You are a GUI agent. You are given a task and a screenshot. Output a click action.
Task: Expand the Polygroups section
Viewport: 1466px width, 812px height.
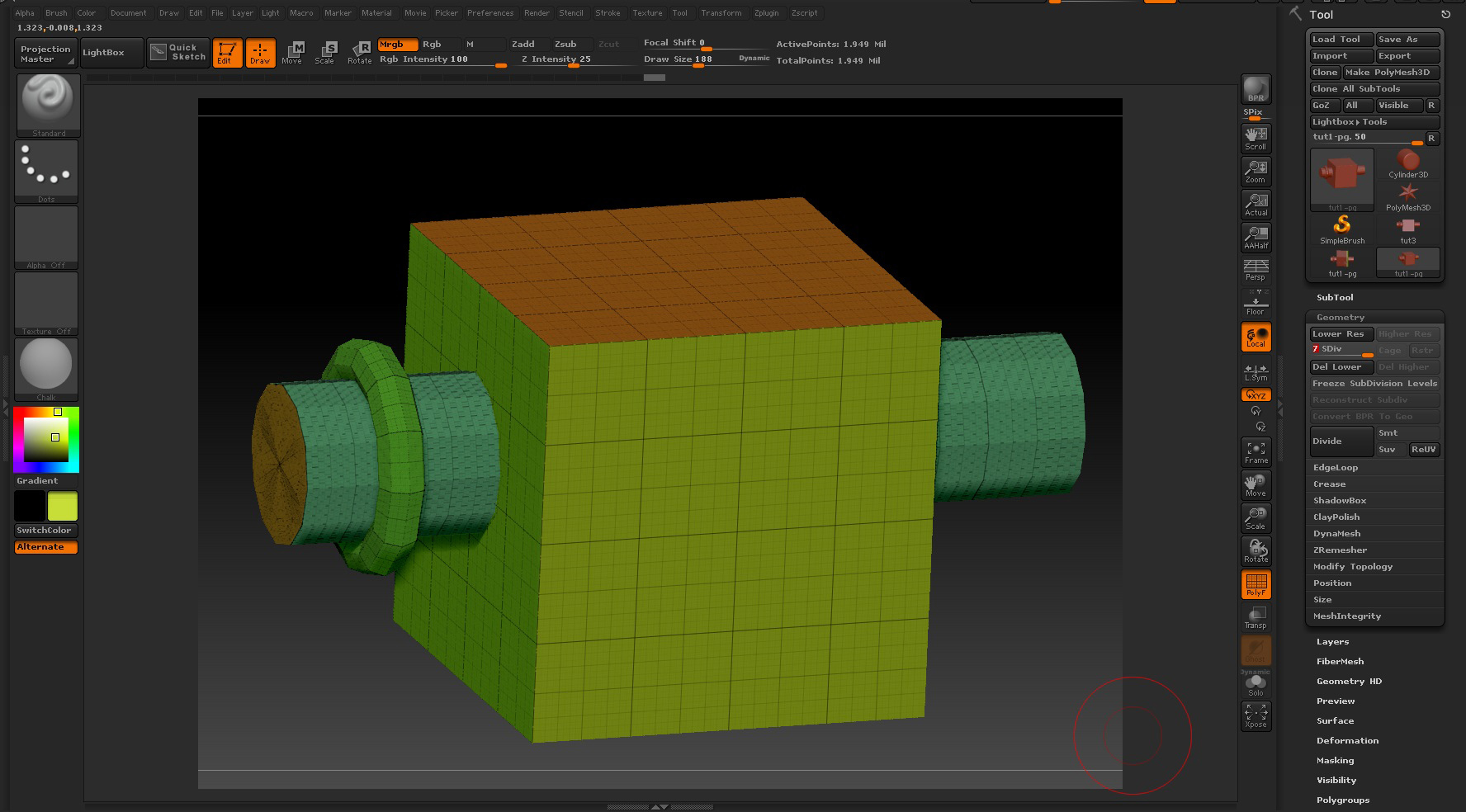(1342, 800)
